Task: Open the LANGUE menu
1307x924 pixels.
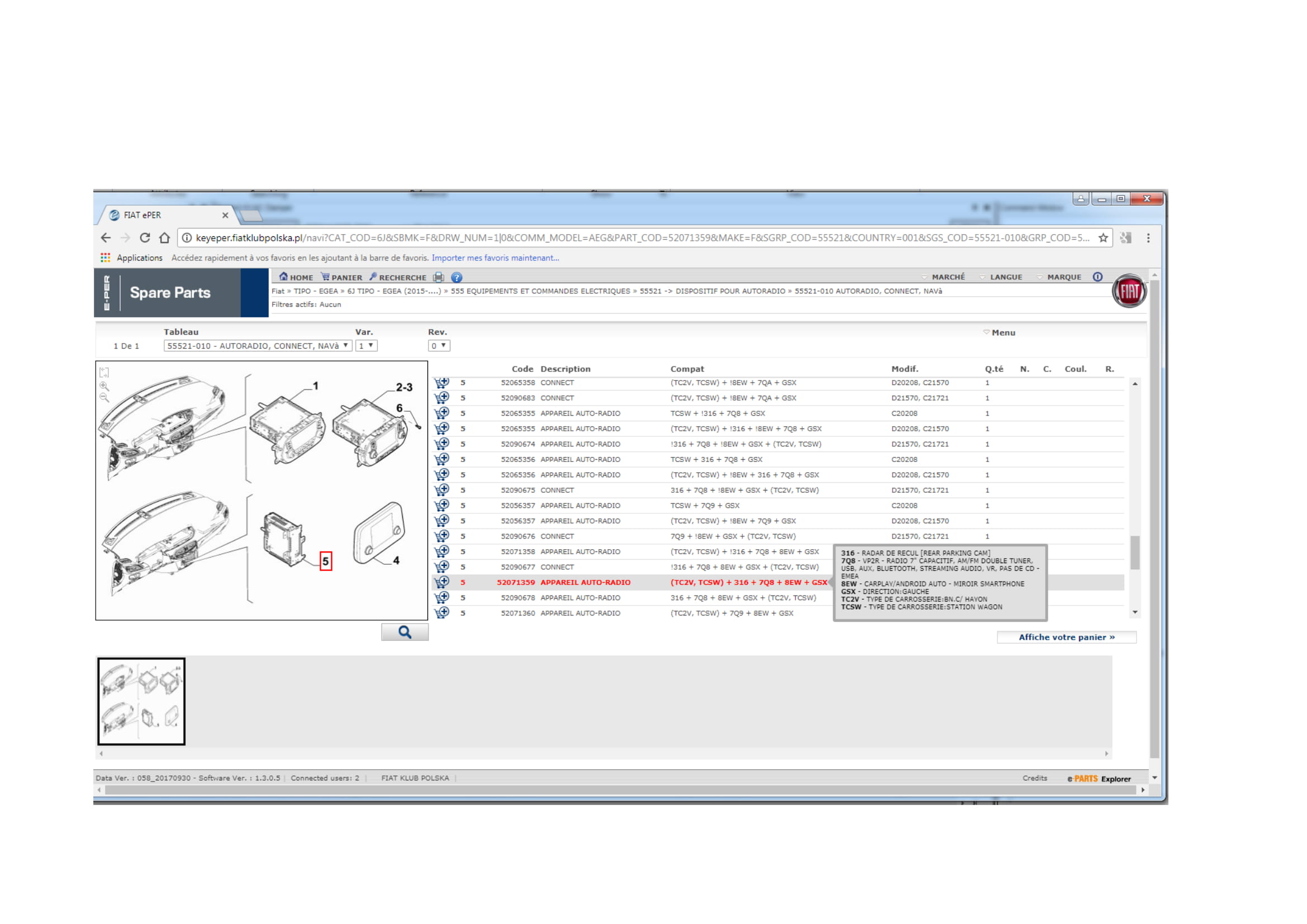Action: (x=1005, y=277)
